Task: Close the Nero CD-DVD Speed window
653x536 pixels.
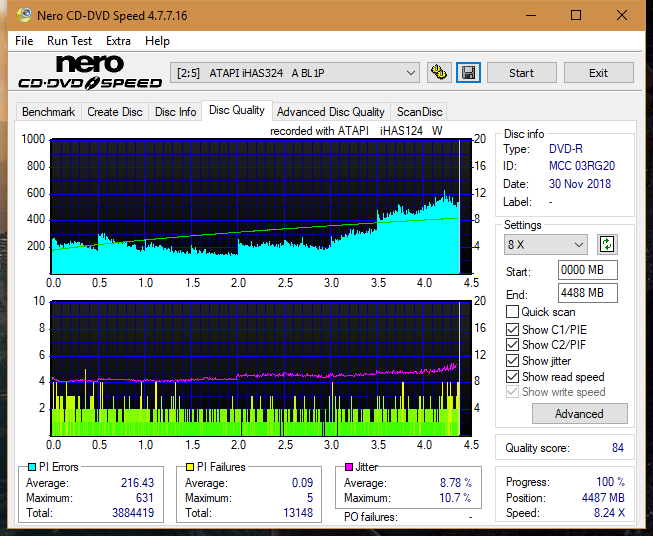Action: (622, 15)
